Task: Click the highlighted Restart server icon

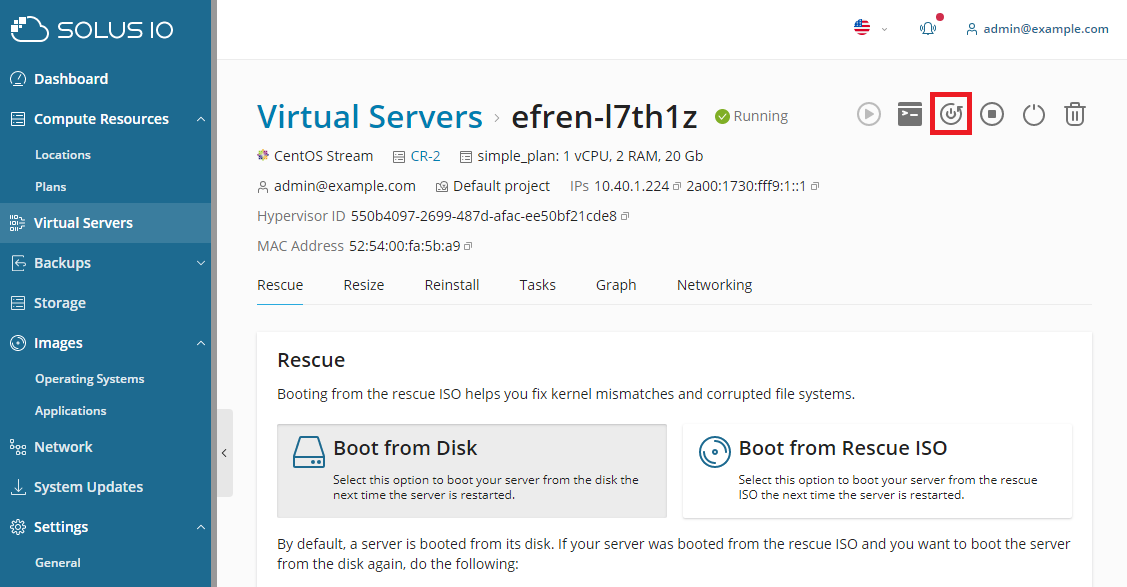Action: 951,114
